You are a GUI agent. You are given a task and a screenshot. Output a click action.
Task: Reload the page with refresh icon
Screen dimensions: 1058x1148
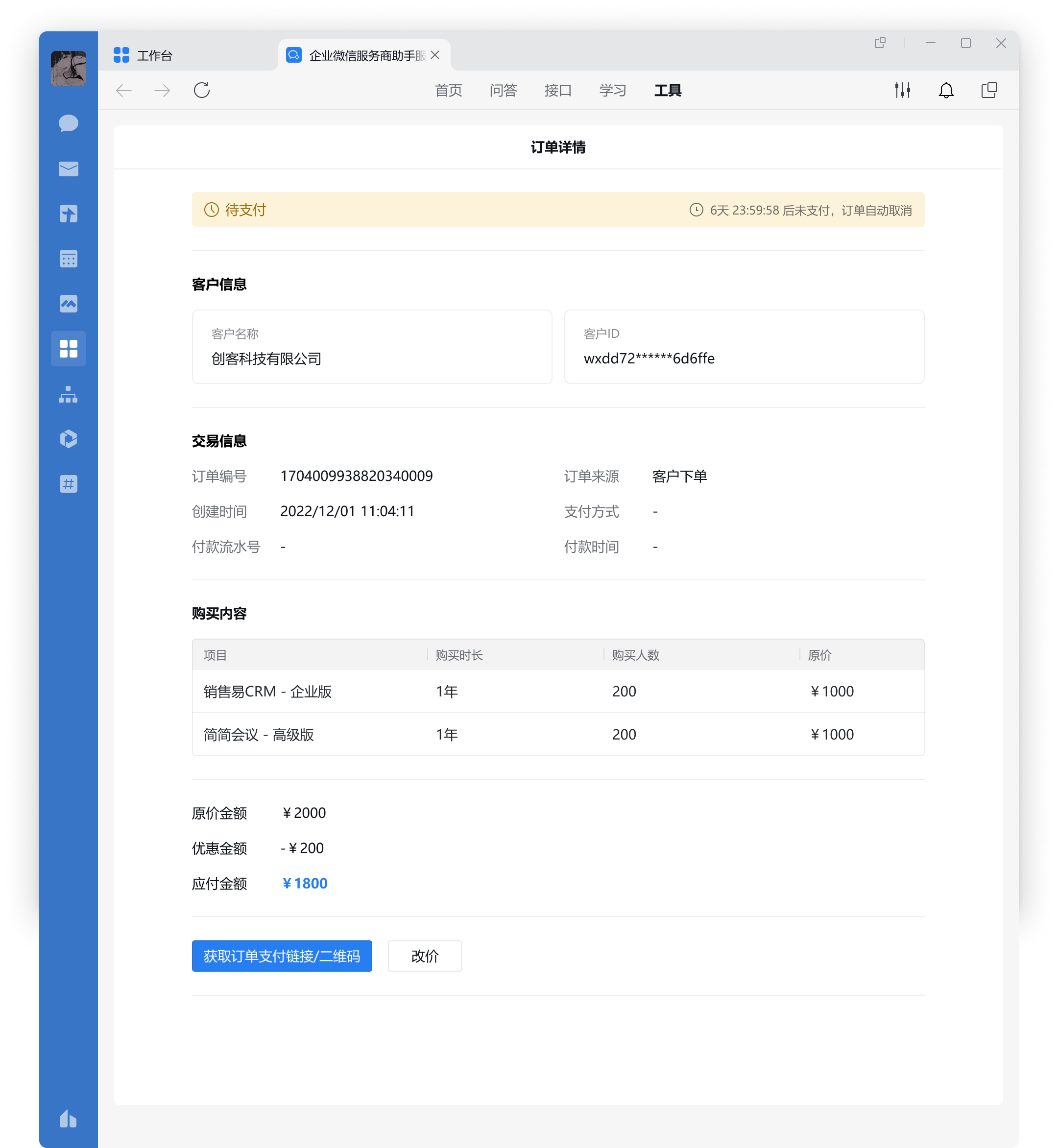click(201, 90)
